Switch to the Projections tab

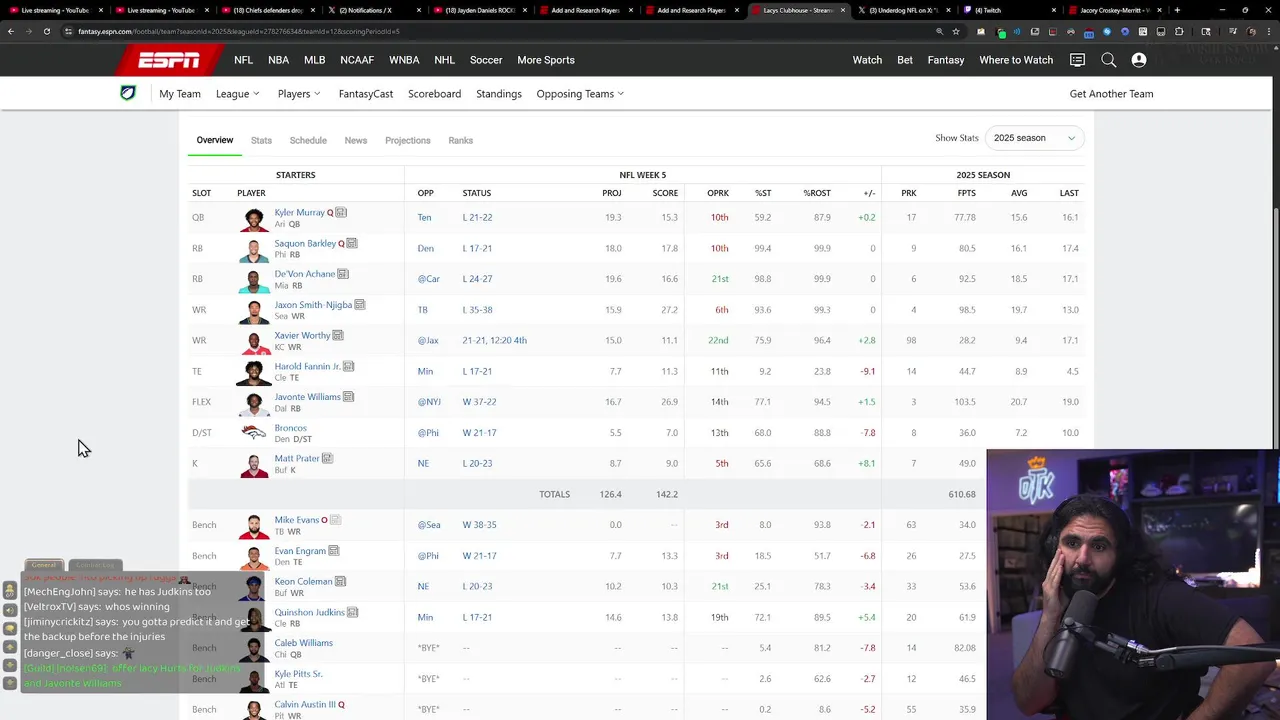408,140
